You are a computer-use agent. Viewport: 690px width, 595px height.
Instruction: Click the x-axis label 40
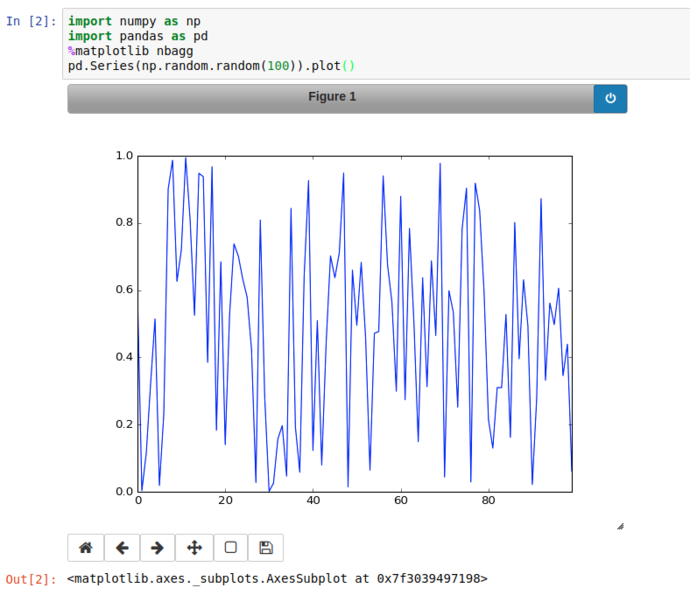pos(313,500)
